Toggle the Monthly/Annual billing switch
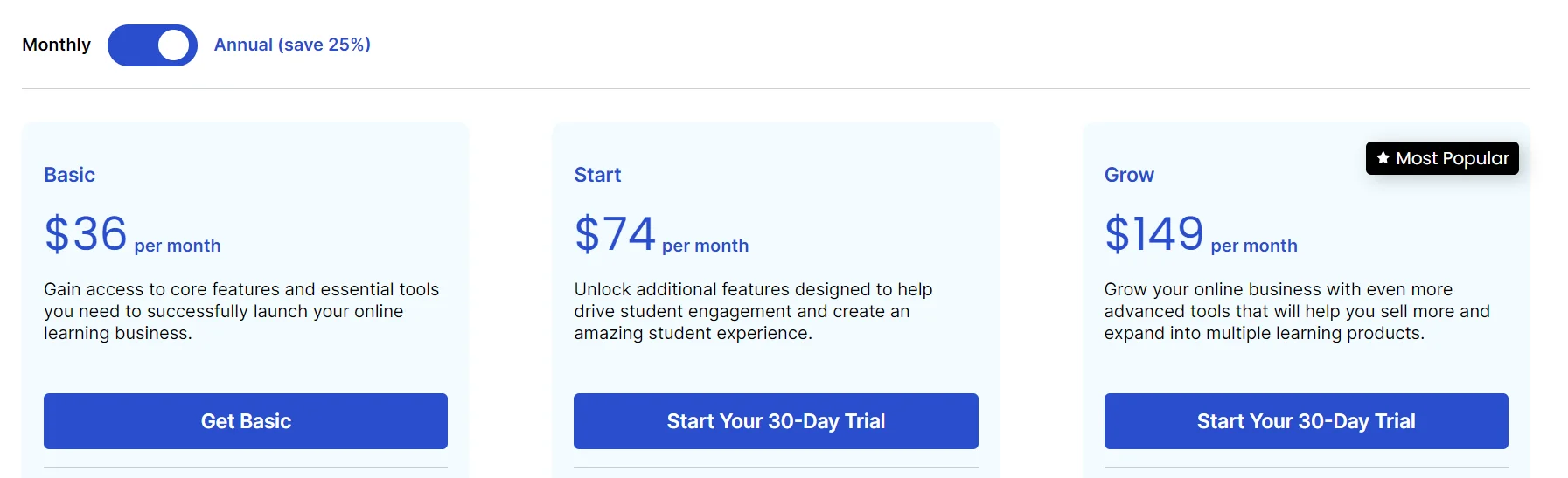This screenshot has height=478, width=1568. tap(152, 45)
